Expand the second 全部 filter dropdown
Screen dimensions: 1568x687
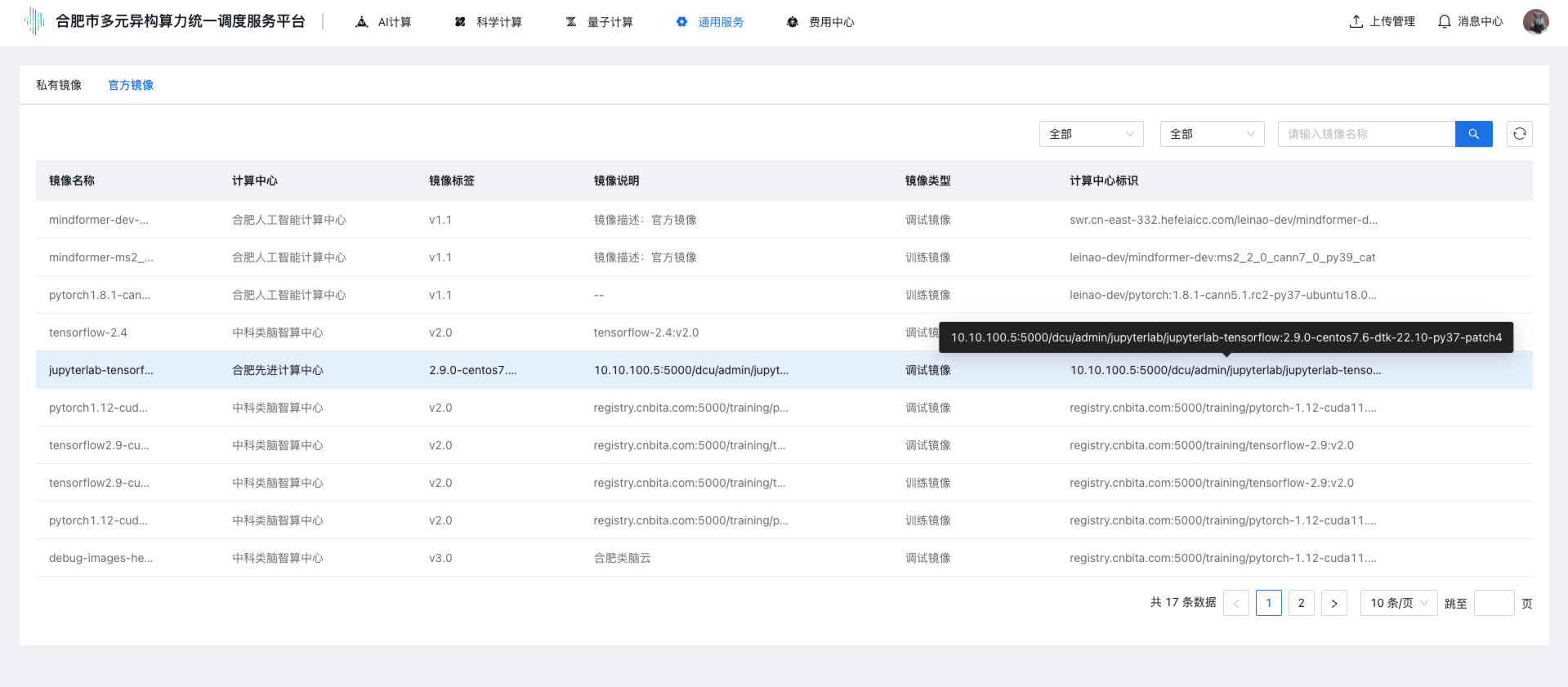click(1212, 134)
